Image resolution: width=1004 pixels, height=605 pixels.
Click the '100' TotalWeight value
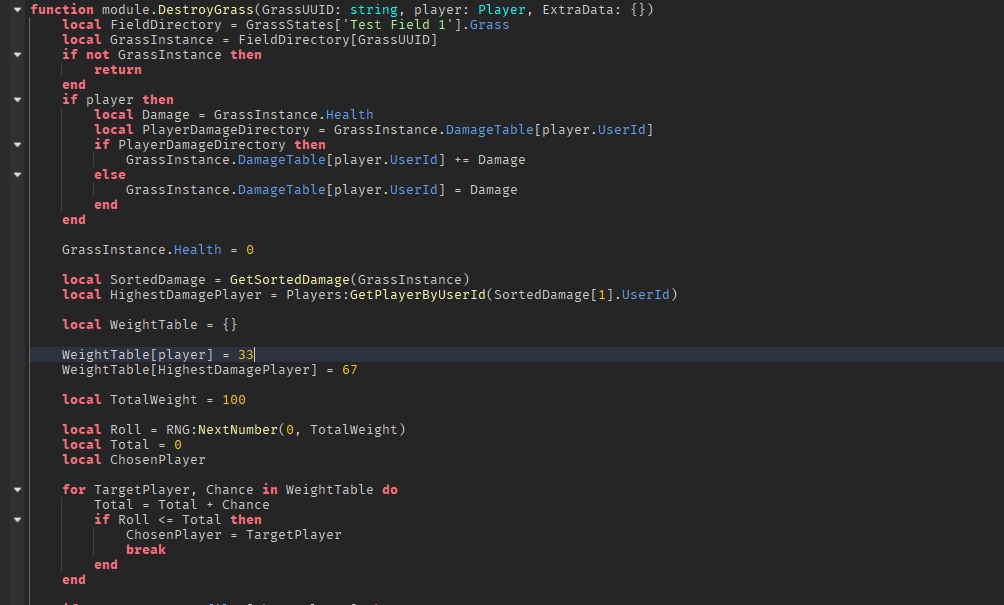(234, 399)
